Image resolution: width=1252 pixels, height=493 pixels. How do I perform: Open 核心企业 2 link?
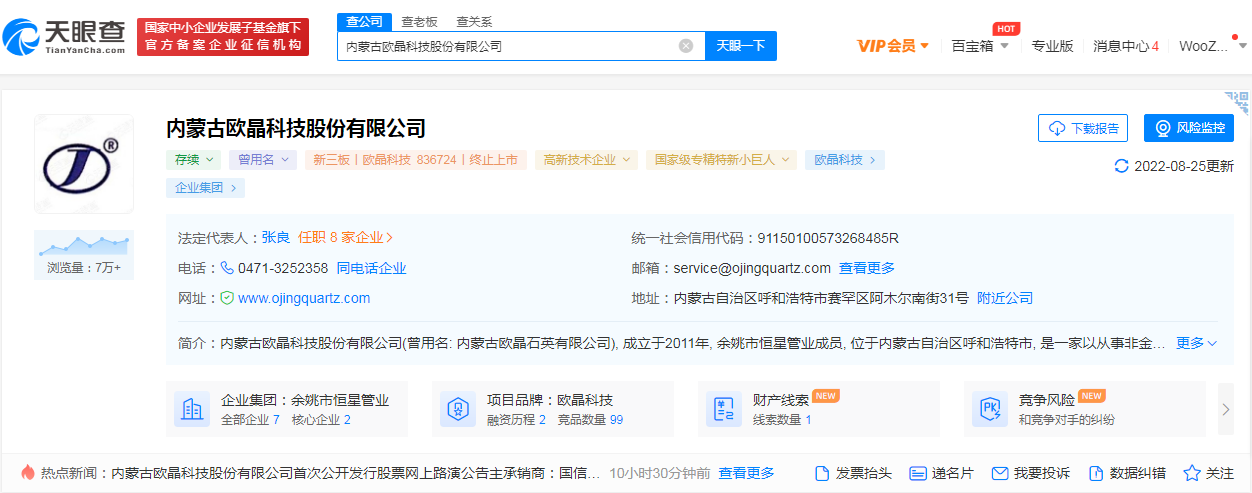click(x=321, y=420)
